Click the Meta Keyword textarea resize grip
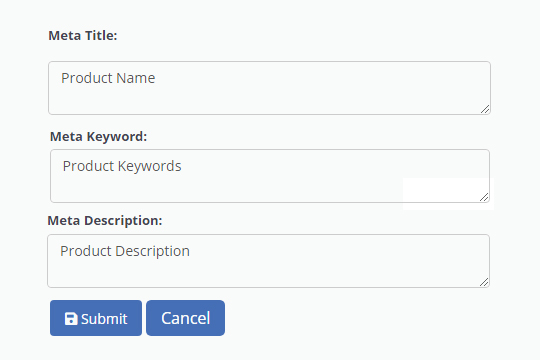 pos(484,197)
